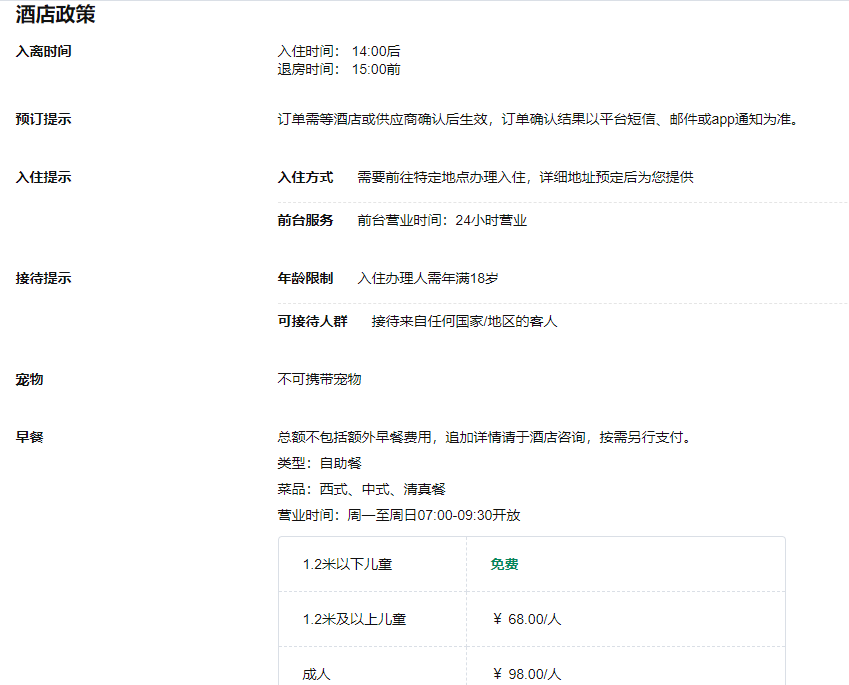Click the 类型：自助餐 breakfast type line
This screenshot has width=849, height=685.
[x=319, y=463]
